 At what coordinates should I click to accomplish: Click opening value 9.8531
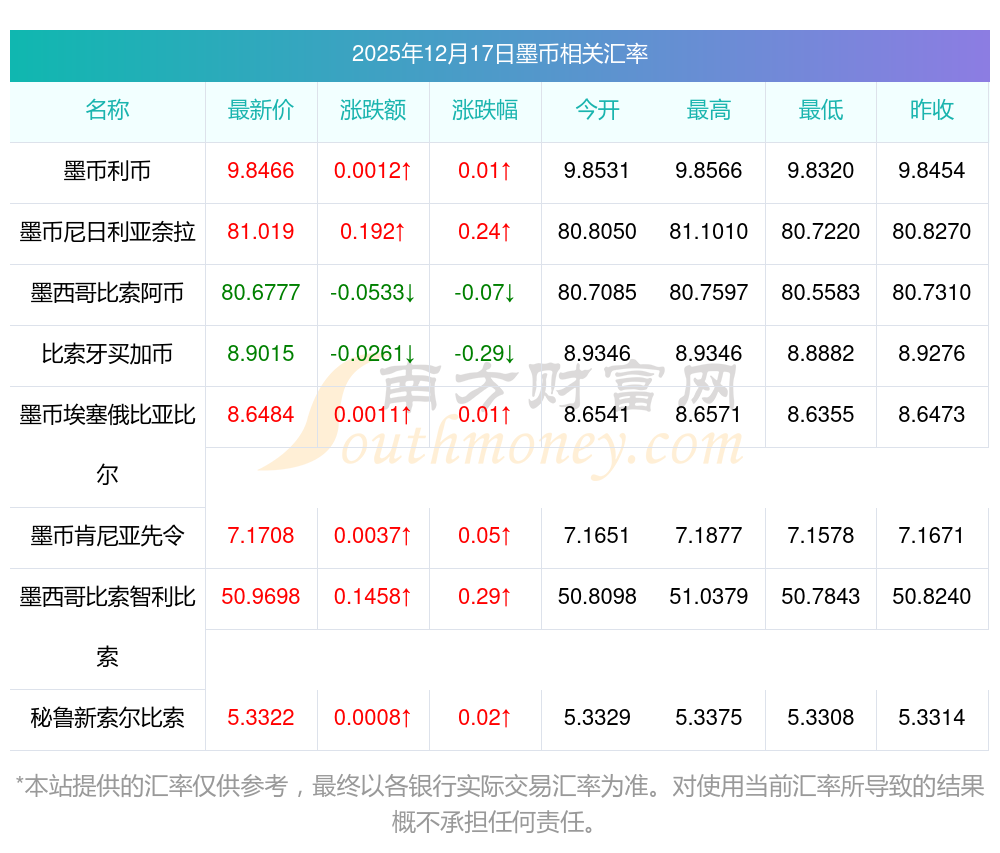[x=597, y=171]
